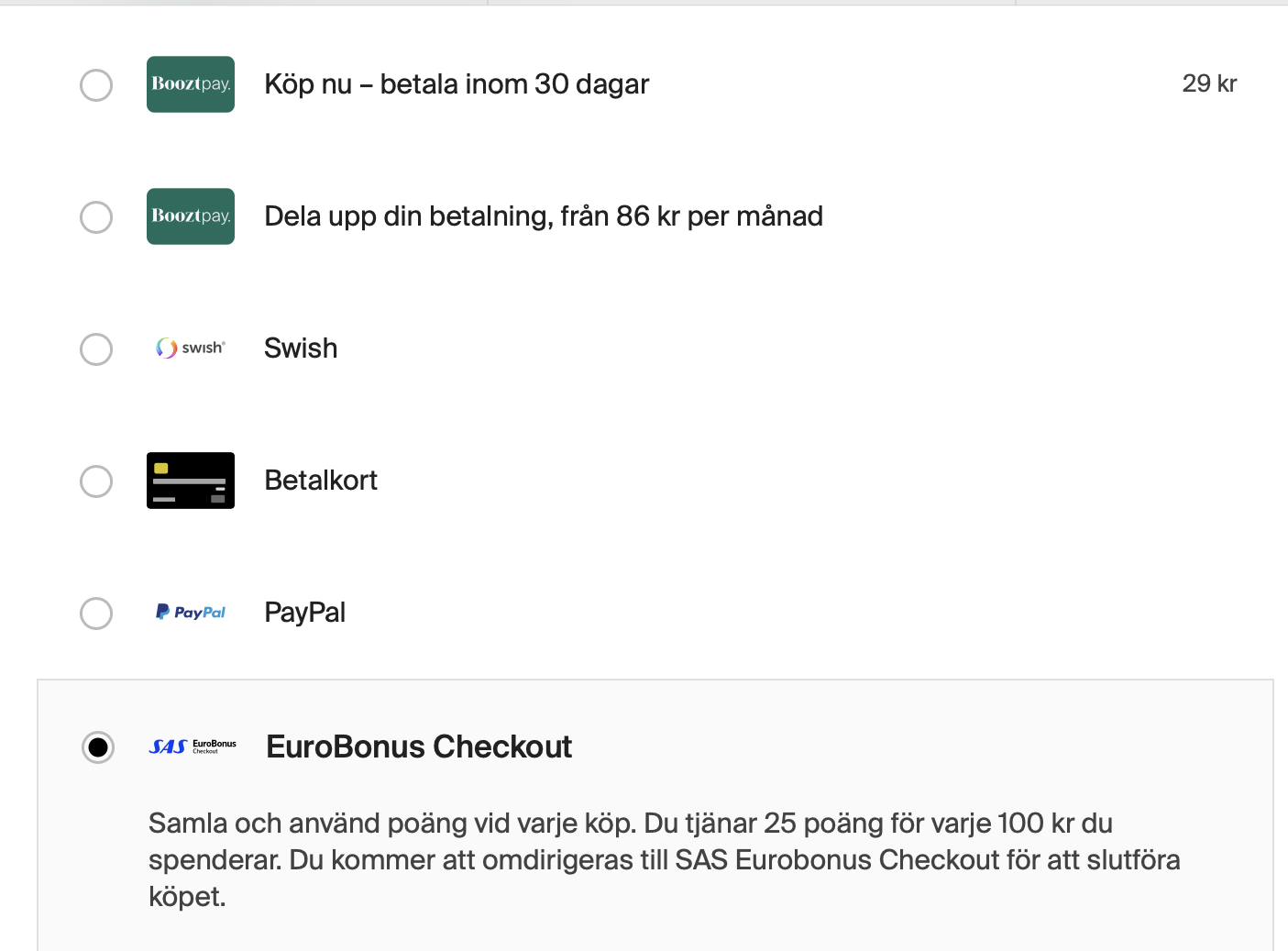Click the PayPal text label
This screenshot has width=1288, height=951.
(x=304, y=613)
